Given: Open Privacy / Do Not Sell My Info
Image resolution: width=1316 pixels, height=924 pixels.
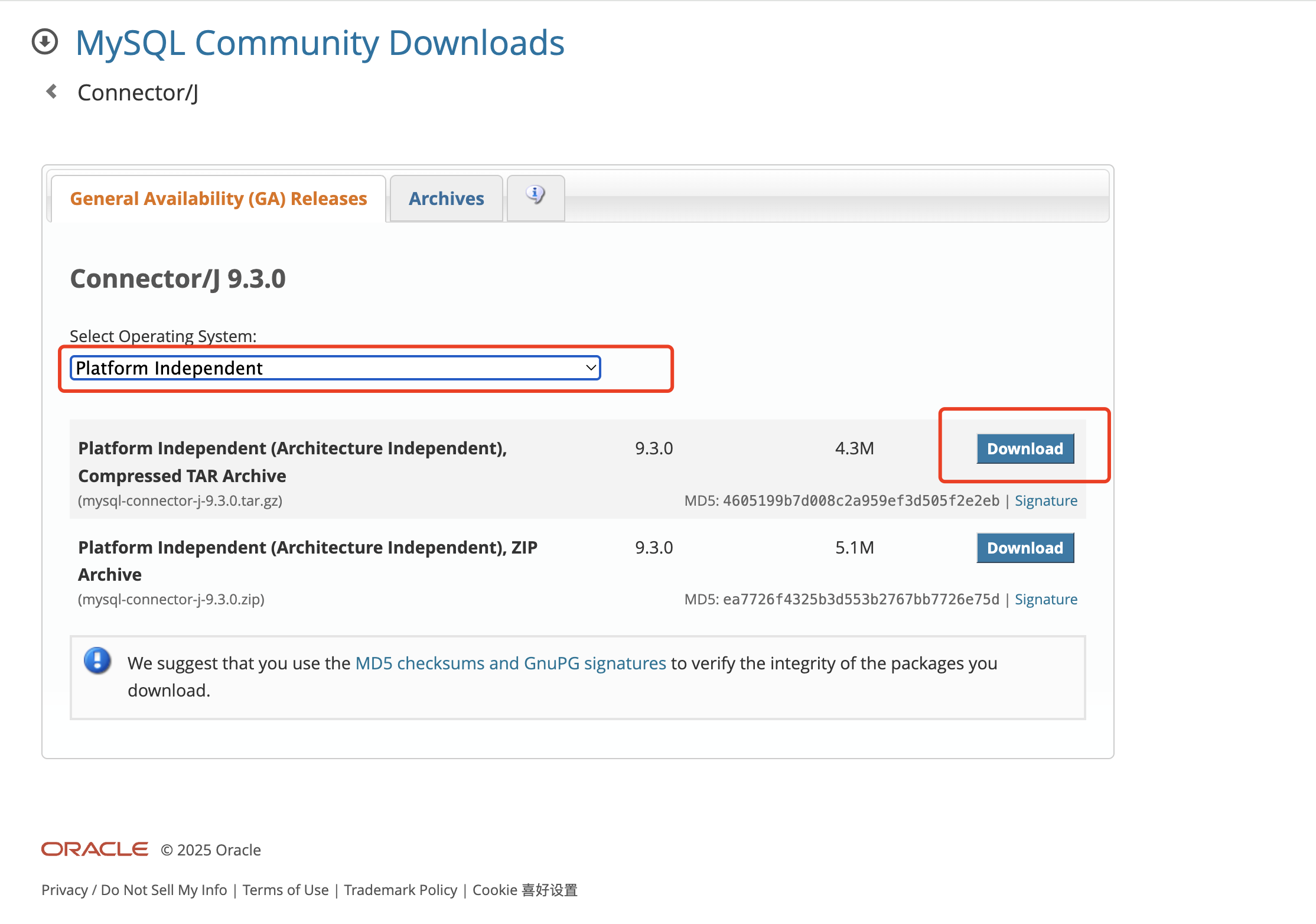Looking at the screenshot, I should (134, 890).
